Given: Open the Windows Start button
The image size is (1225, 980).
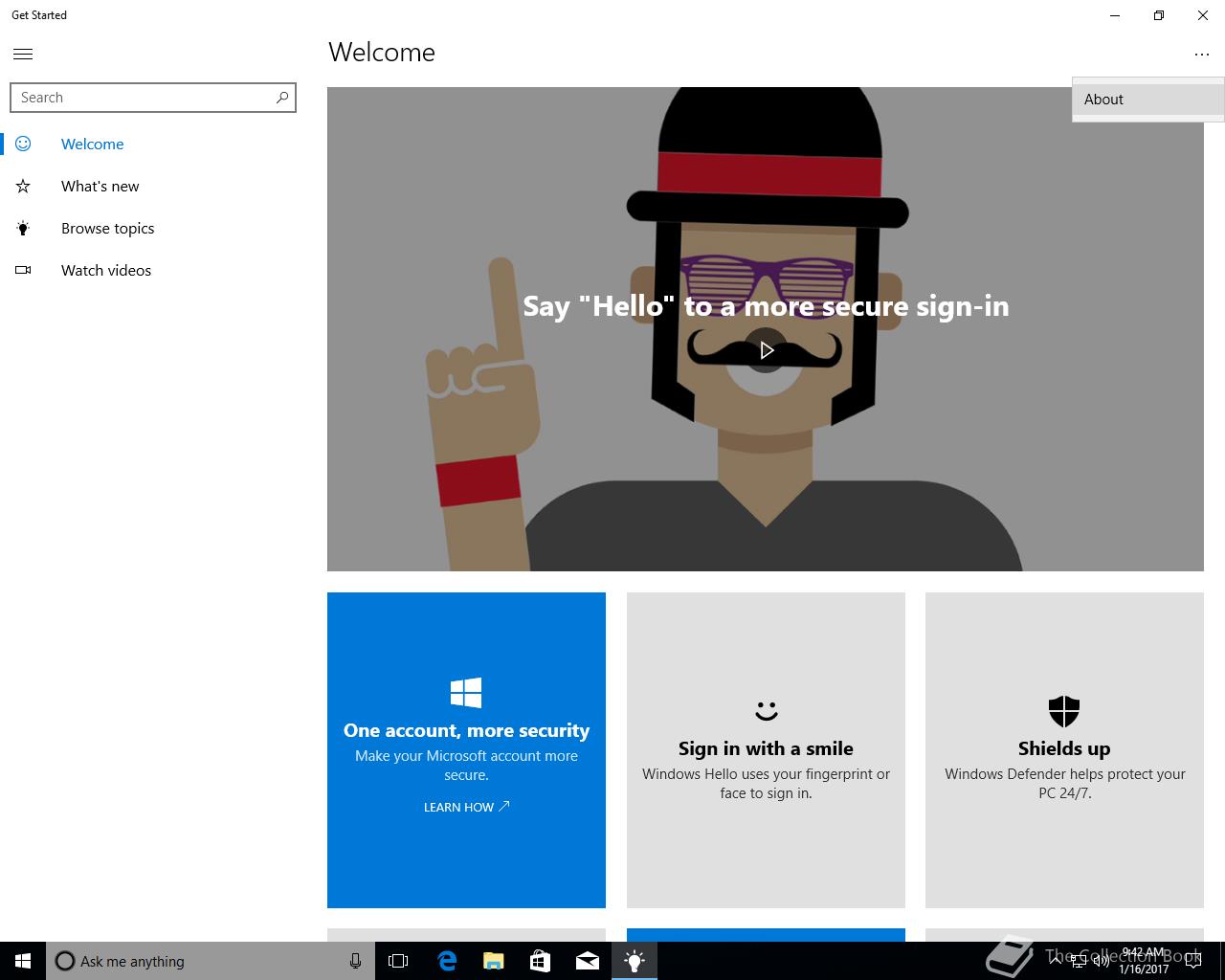Looking at the screenshot, I should click(x=23, y=961).
